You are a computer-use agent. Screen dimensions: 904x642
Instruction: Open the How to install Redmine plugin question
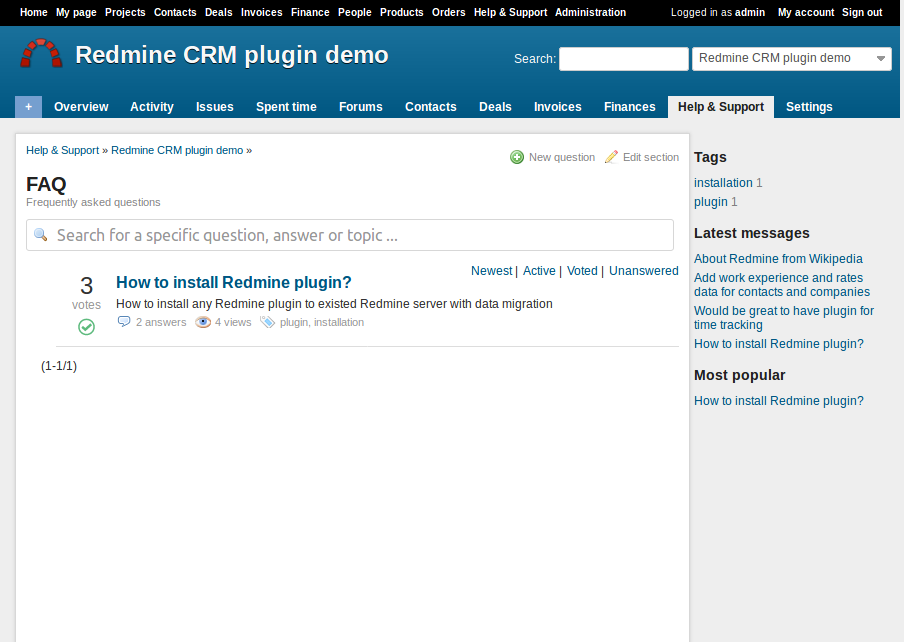coord(233,282)
